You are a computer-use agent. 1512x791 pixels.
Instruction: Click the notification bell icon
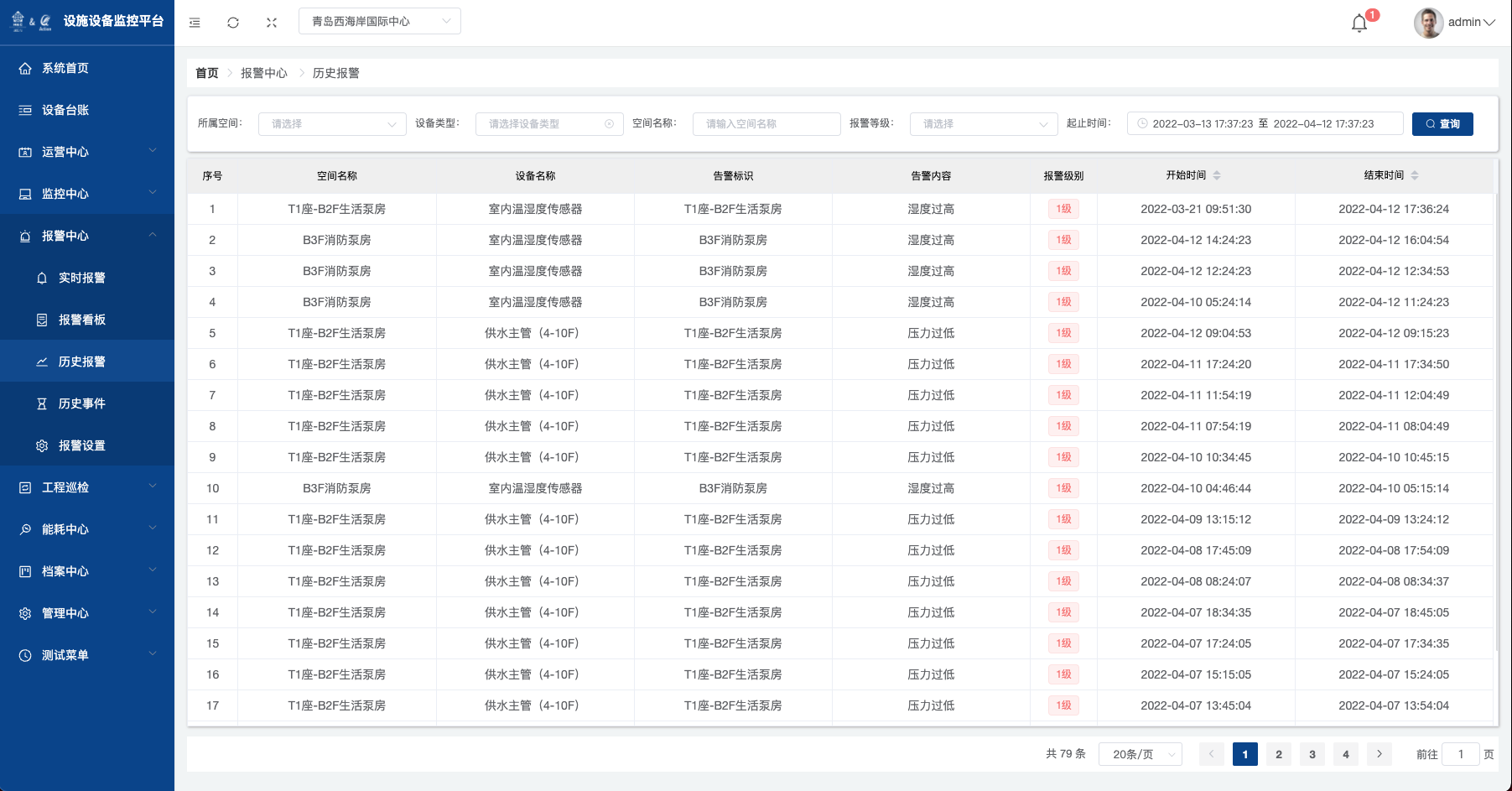click(1359, 23)
